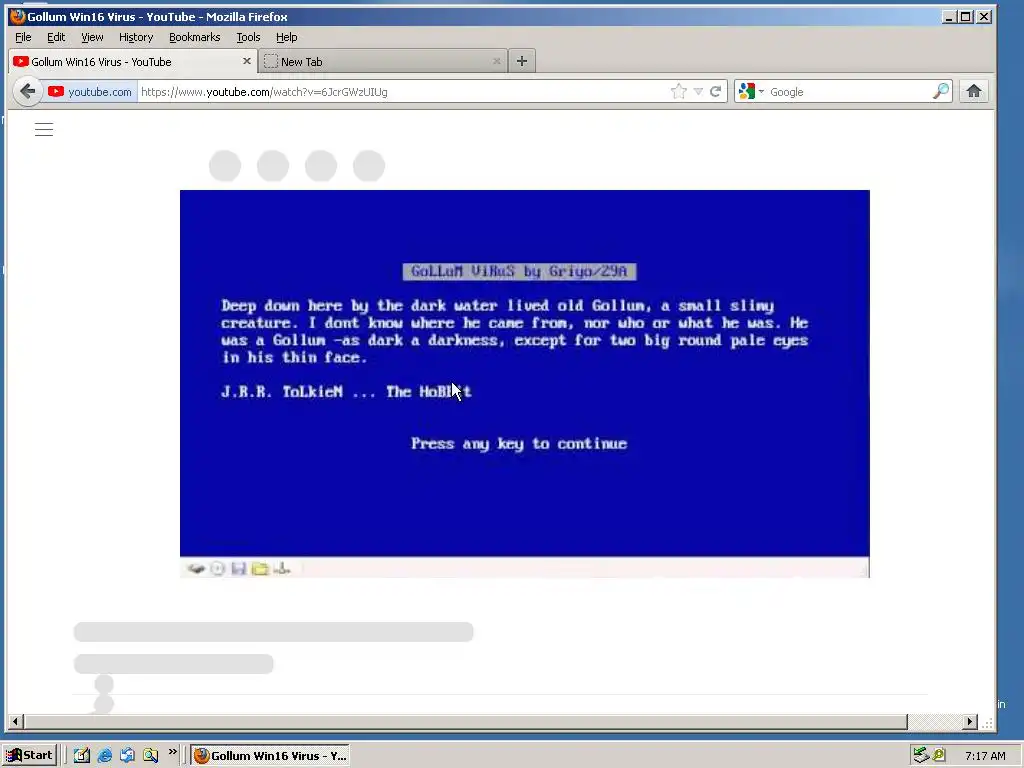Click the 7:17 AM system clock
This screenshot has width=1024, height=768.
tap(985, 756)
